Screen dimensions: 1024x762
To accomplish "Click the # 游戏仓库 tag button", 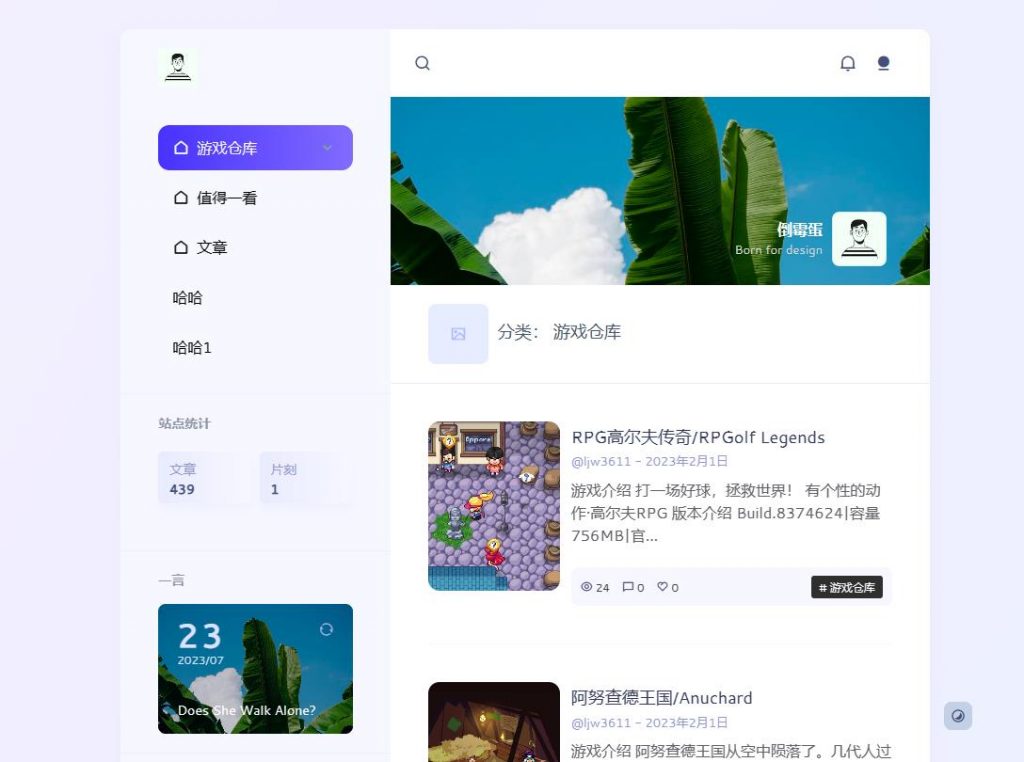I will point(847,587).
